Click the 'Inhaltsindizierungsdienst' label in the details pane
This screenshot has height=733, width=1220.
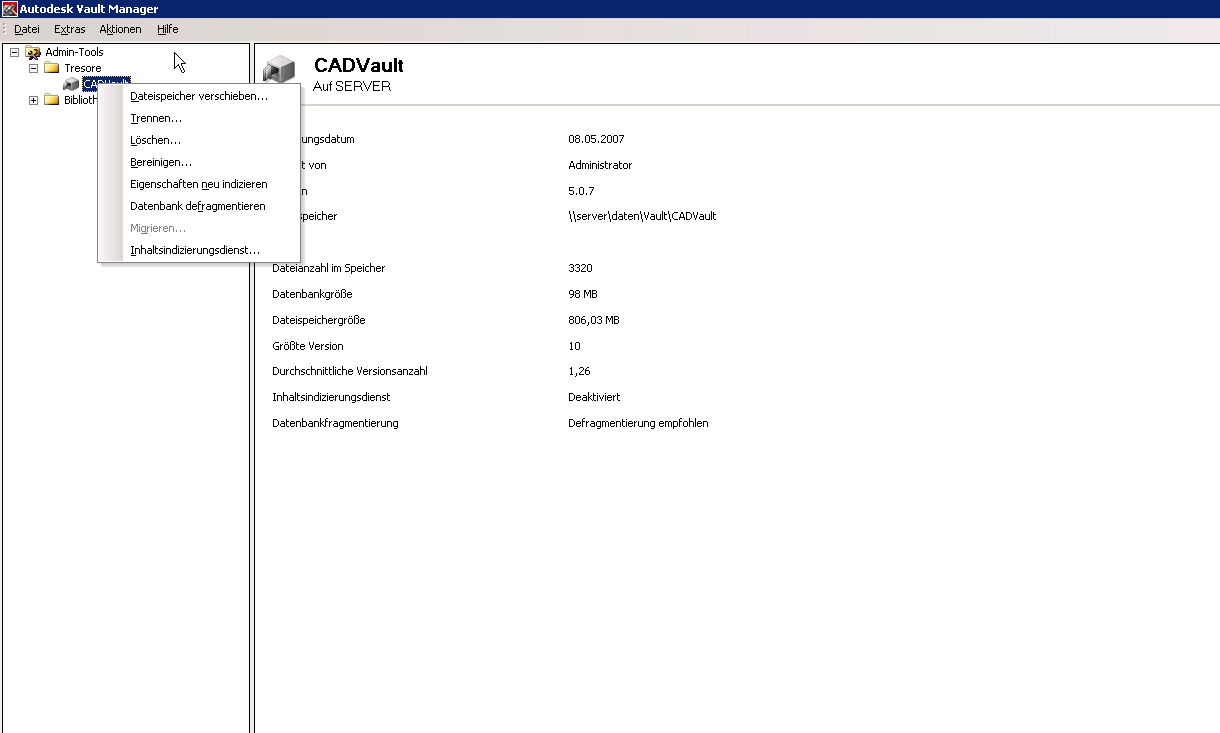331,397
